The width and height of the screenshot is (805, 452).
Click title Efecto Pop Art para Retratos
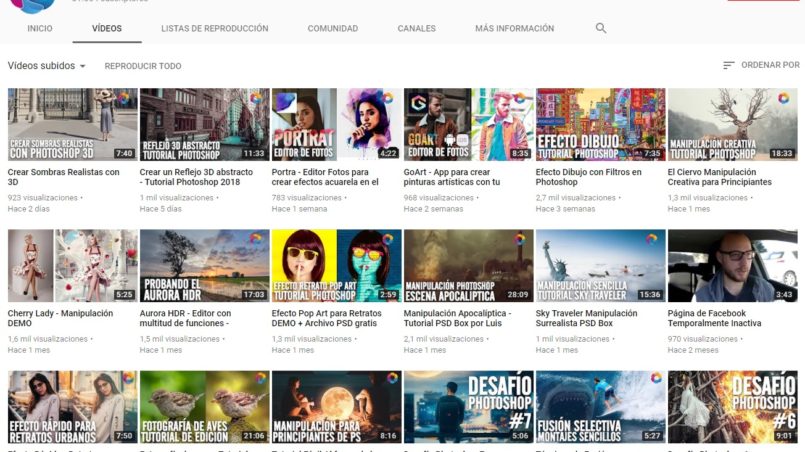coord(327,318)
